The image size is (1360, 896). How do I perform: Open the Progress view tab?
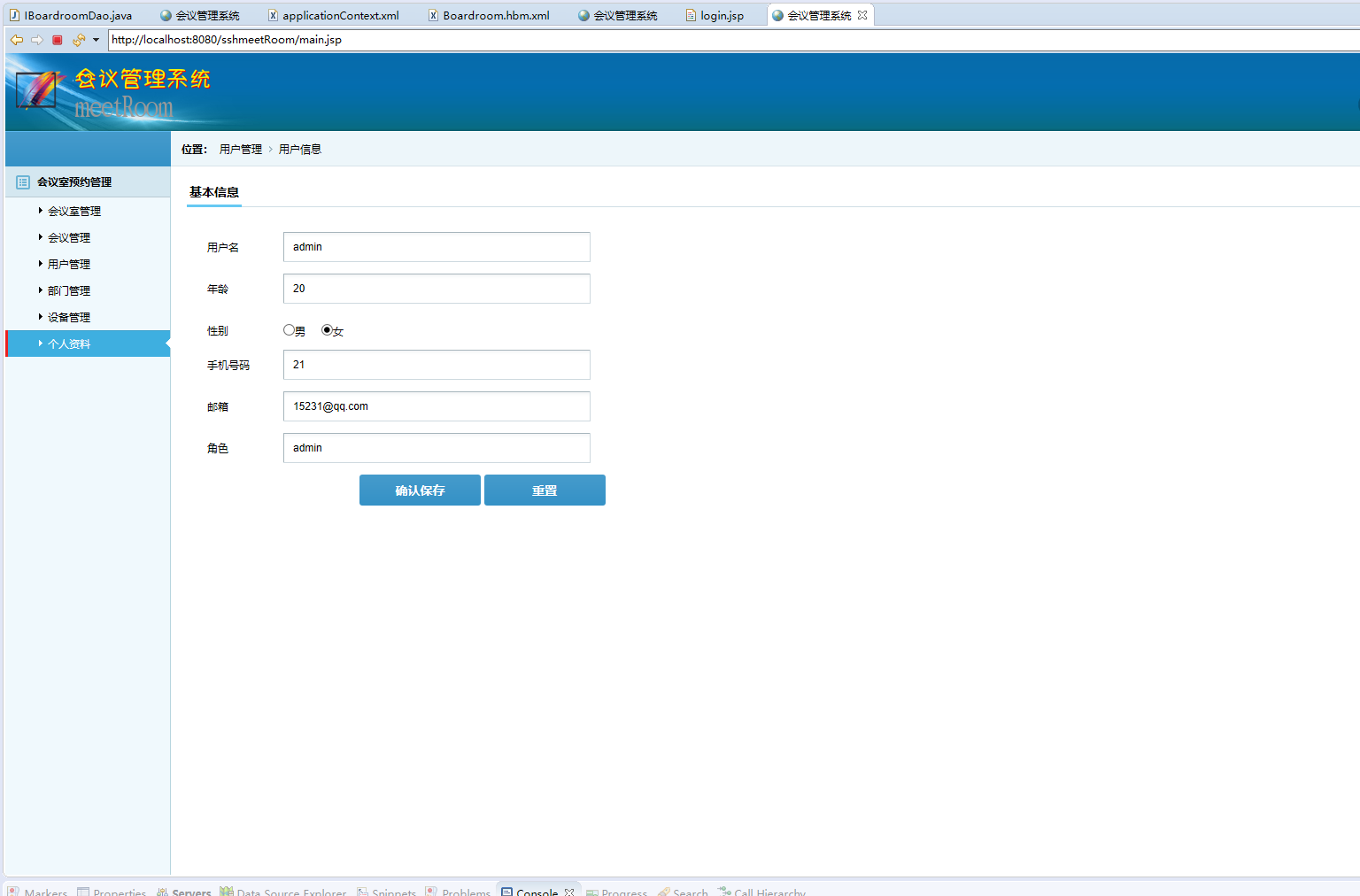(x=616, y=891)
